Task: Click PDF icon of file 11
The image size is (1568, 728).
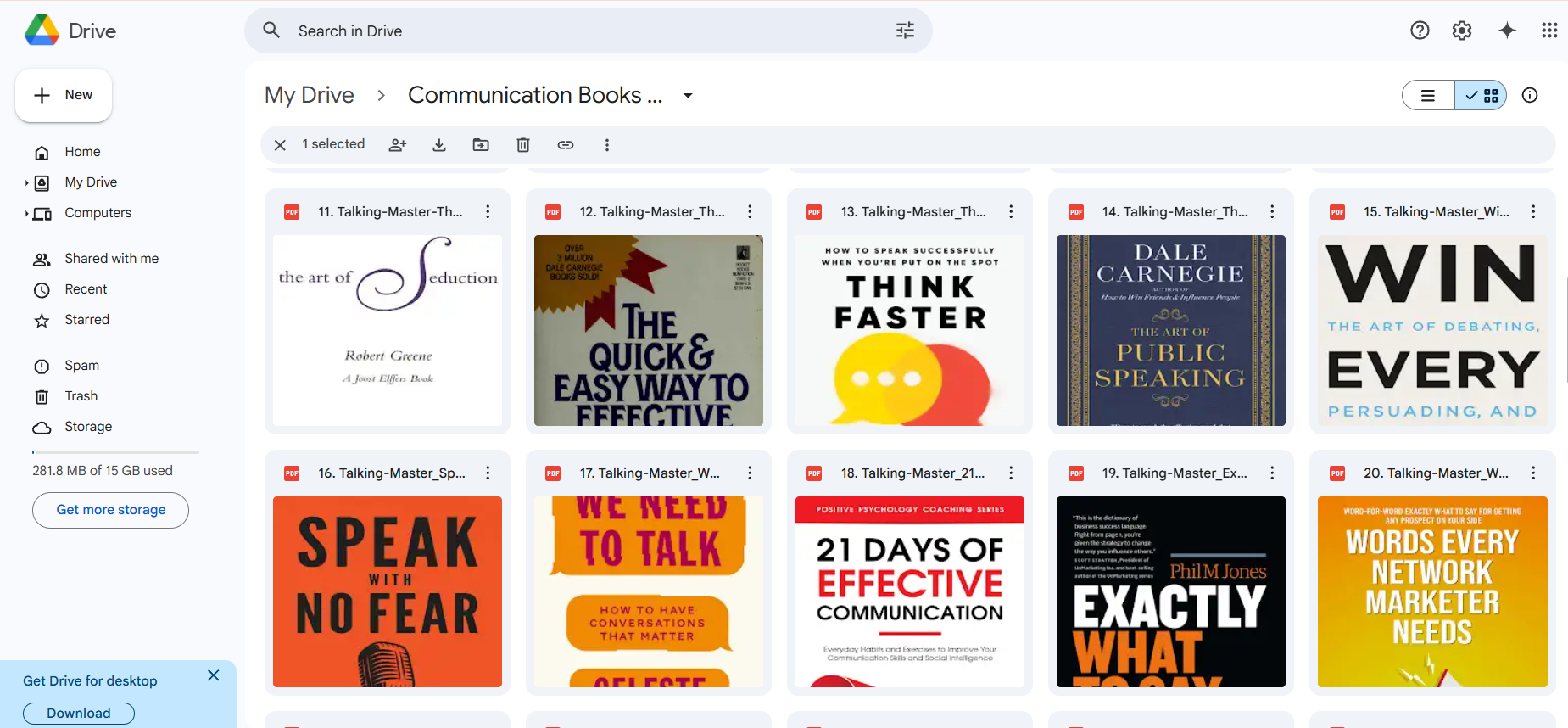Action: coord(292,212)
